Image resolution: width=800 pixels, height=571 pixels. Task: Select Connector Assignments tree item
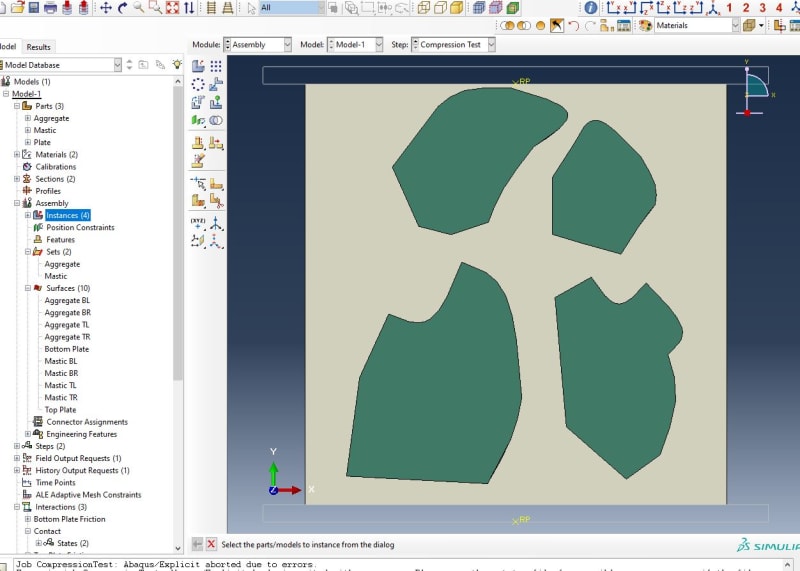[x=87, y=422]
